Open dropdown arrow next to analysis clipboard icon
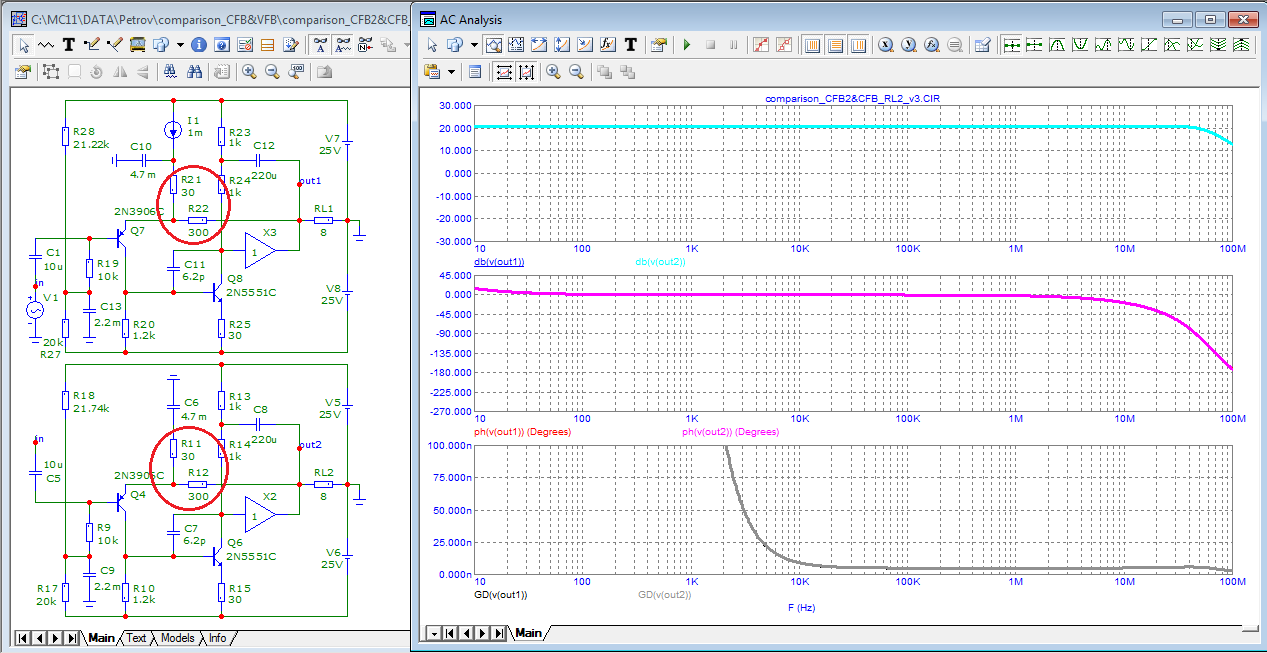 (452, 72)
